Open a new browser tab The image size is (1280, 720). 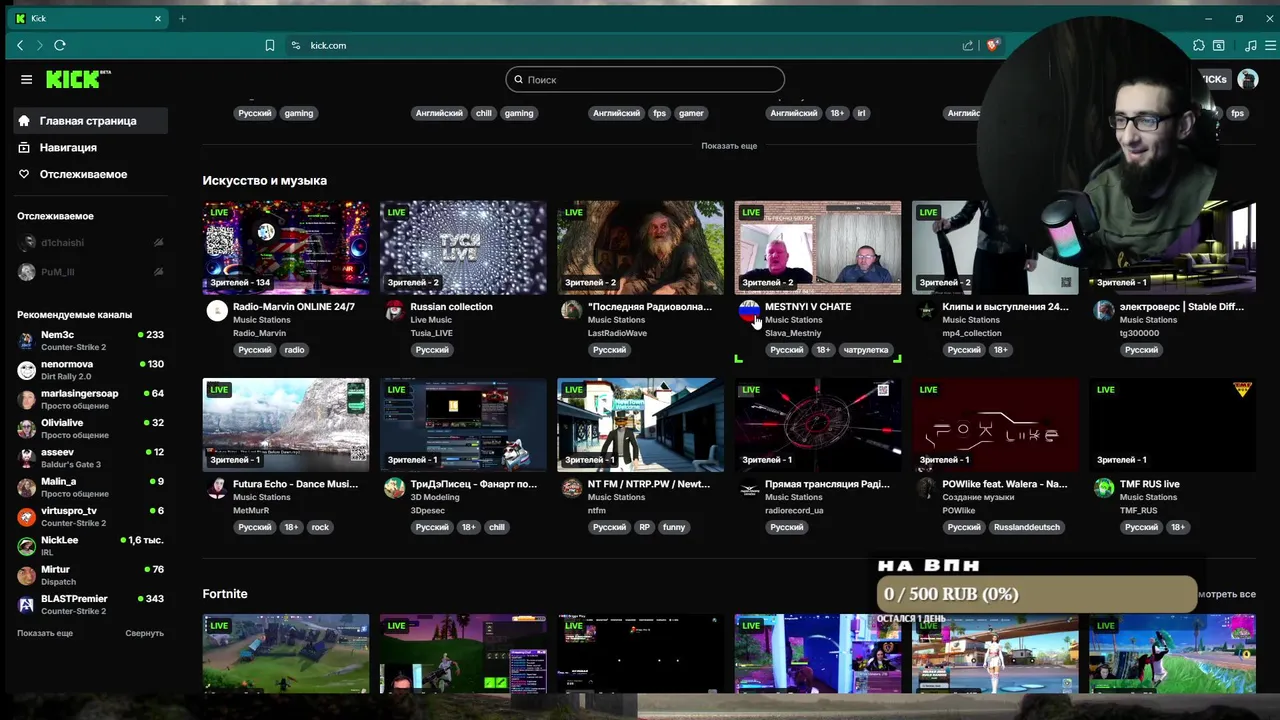pos(182,18)
